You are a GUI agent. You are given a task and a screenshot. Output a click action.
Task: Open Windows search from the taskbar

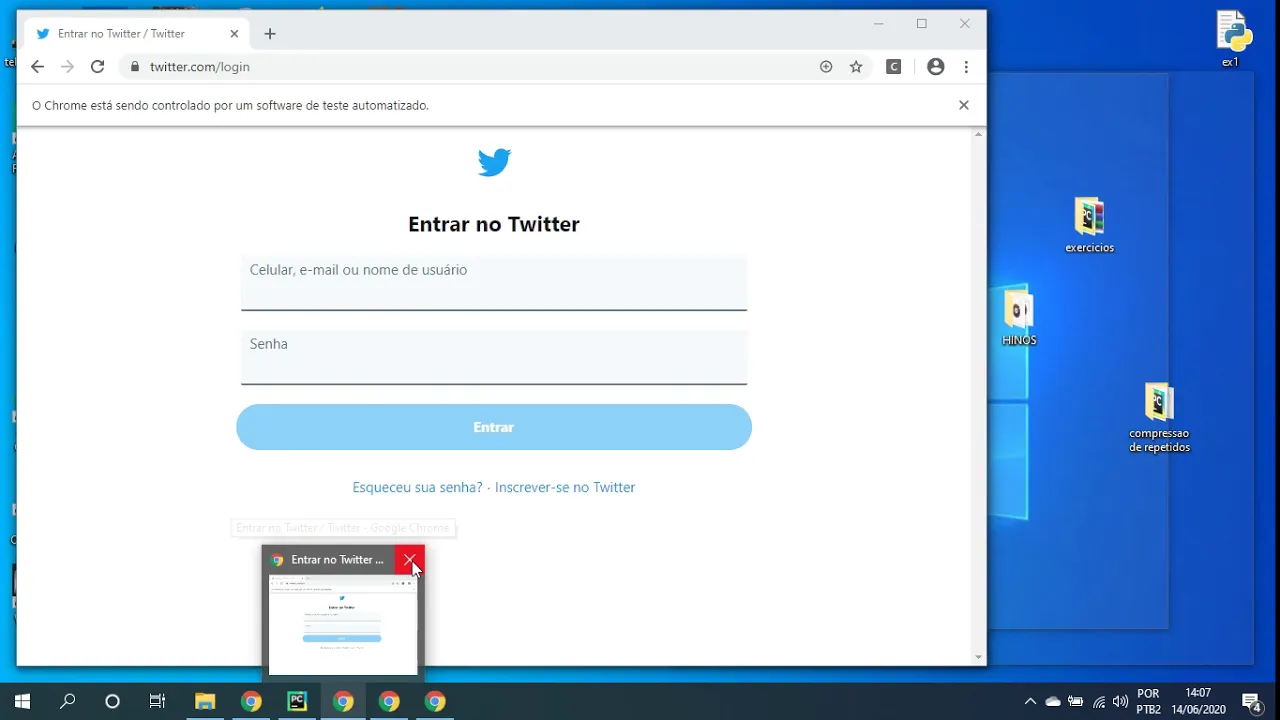[x=68, y=701]
